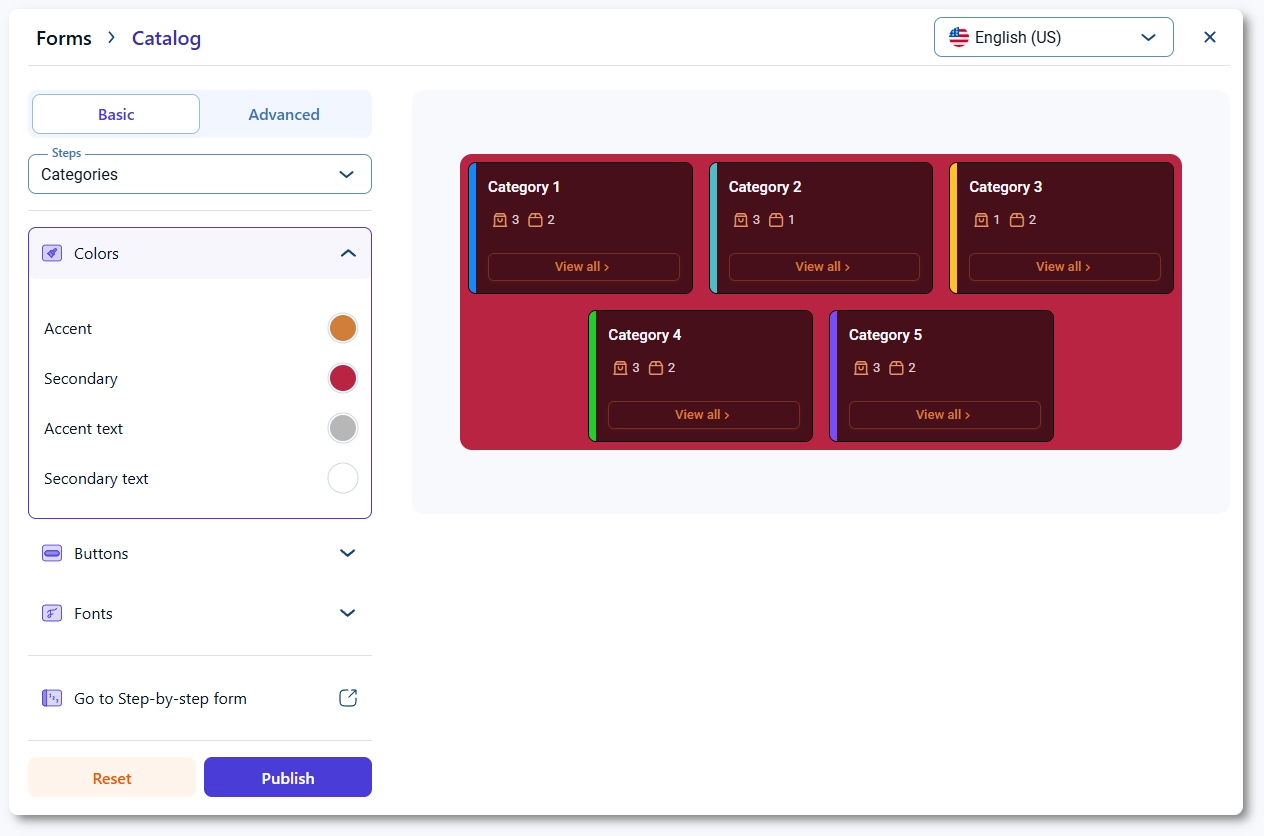This screenshot has width=1264, height=836.
Task: Expand the Fonts section
Action: 348,614
